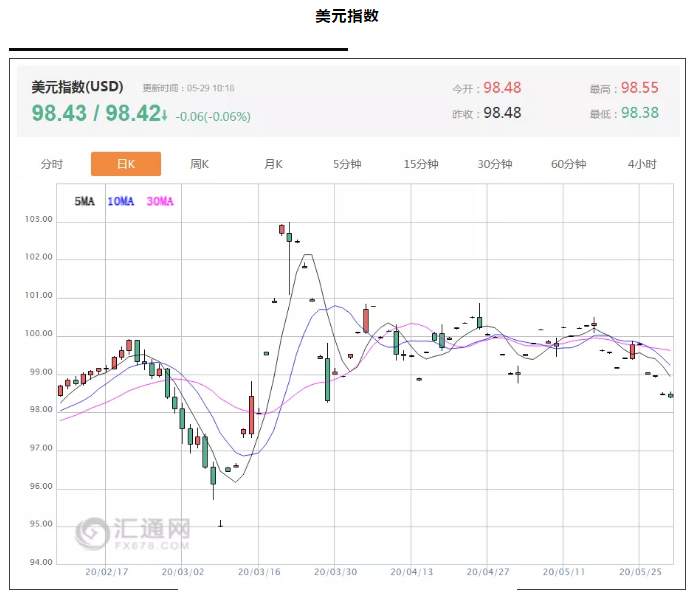Click the 98.00 y-axis label
The height and width of the screenshot is (605, 697).
41,409
